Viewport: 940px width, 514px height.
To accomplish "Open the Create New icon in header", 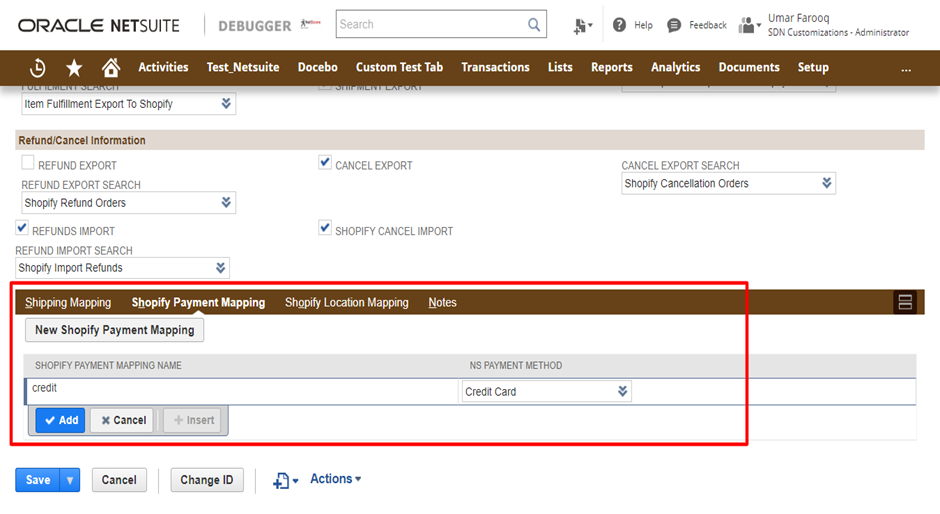I will click(x=582, y=26).
